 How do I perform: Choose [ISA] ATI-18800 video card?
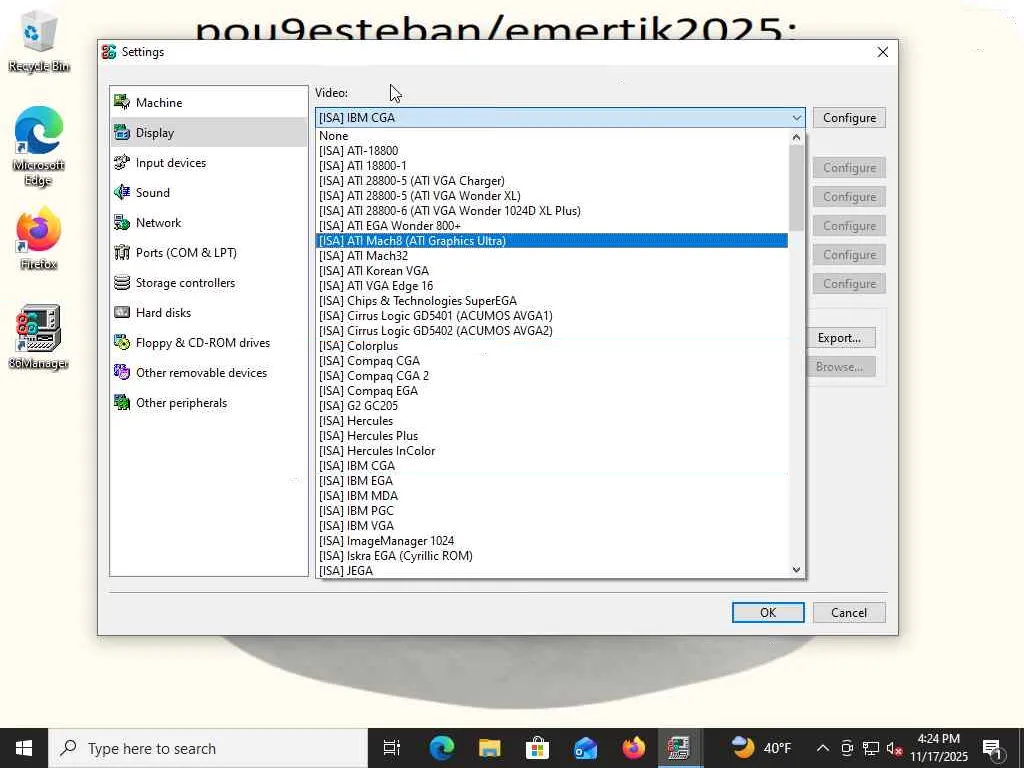pos(552,151)
